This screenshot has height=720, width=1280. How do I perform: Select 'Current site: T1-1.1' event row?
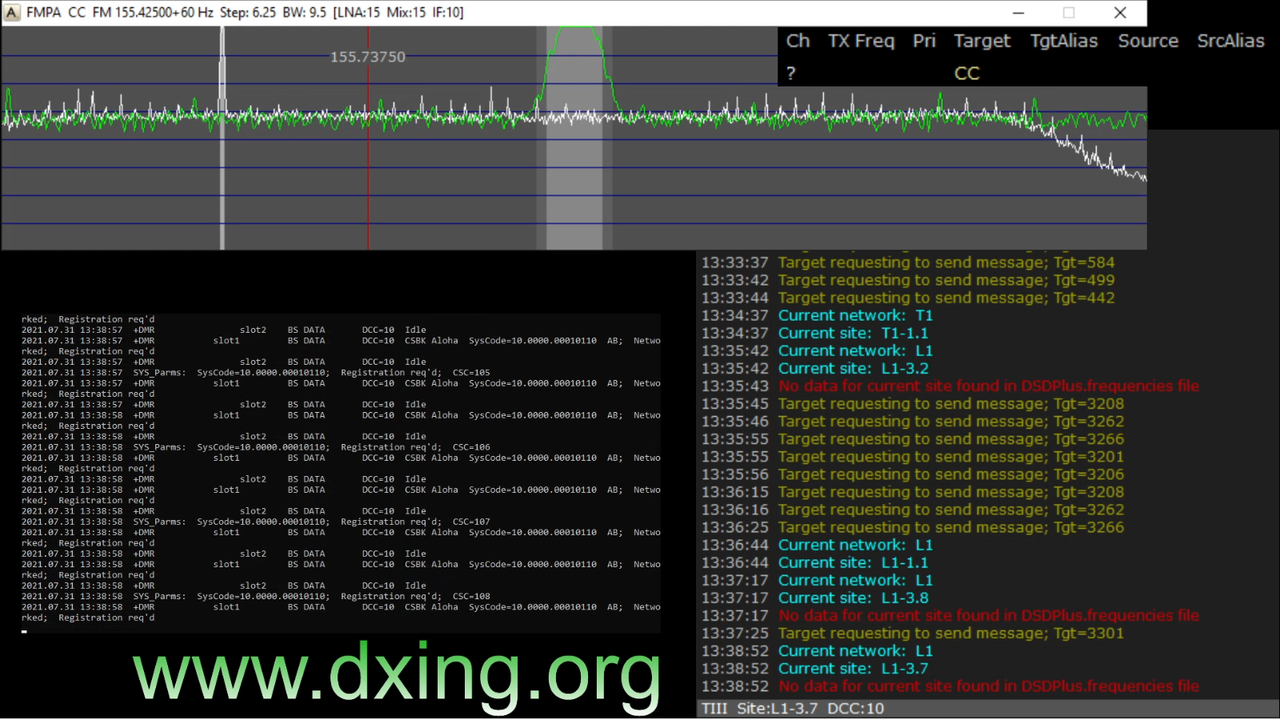[815, 333]
